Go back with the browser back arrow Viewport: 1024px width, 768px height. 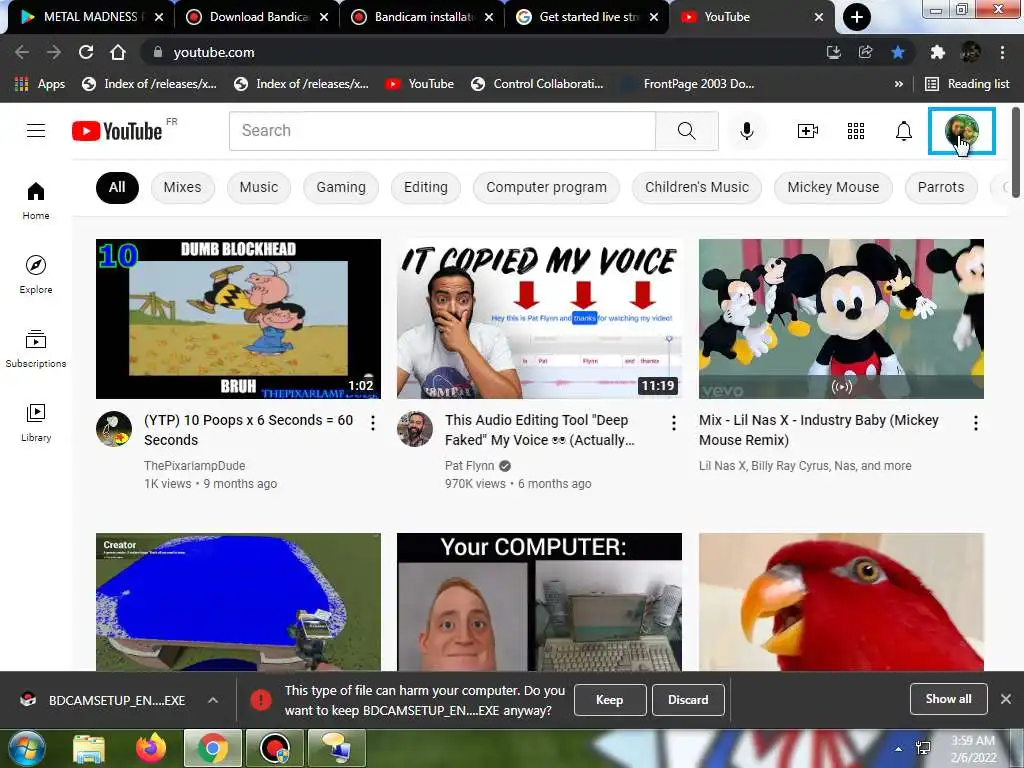click(22, 52)
